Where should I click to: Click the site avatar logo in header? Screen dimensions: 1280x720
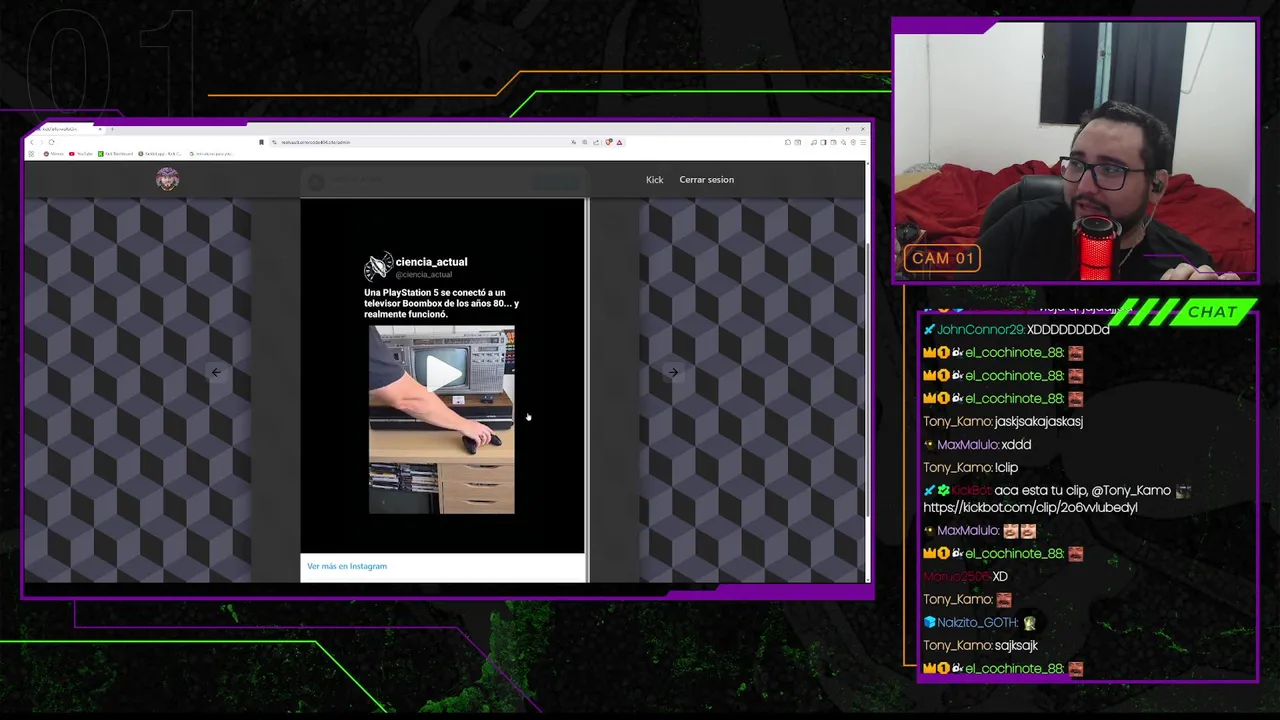click(167, 179)
